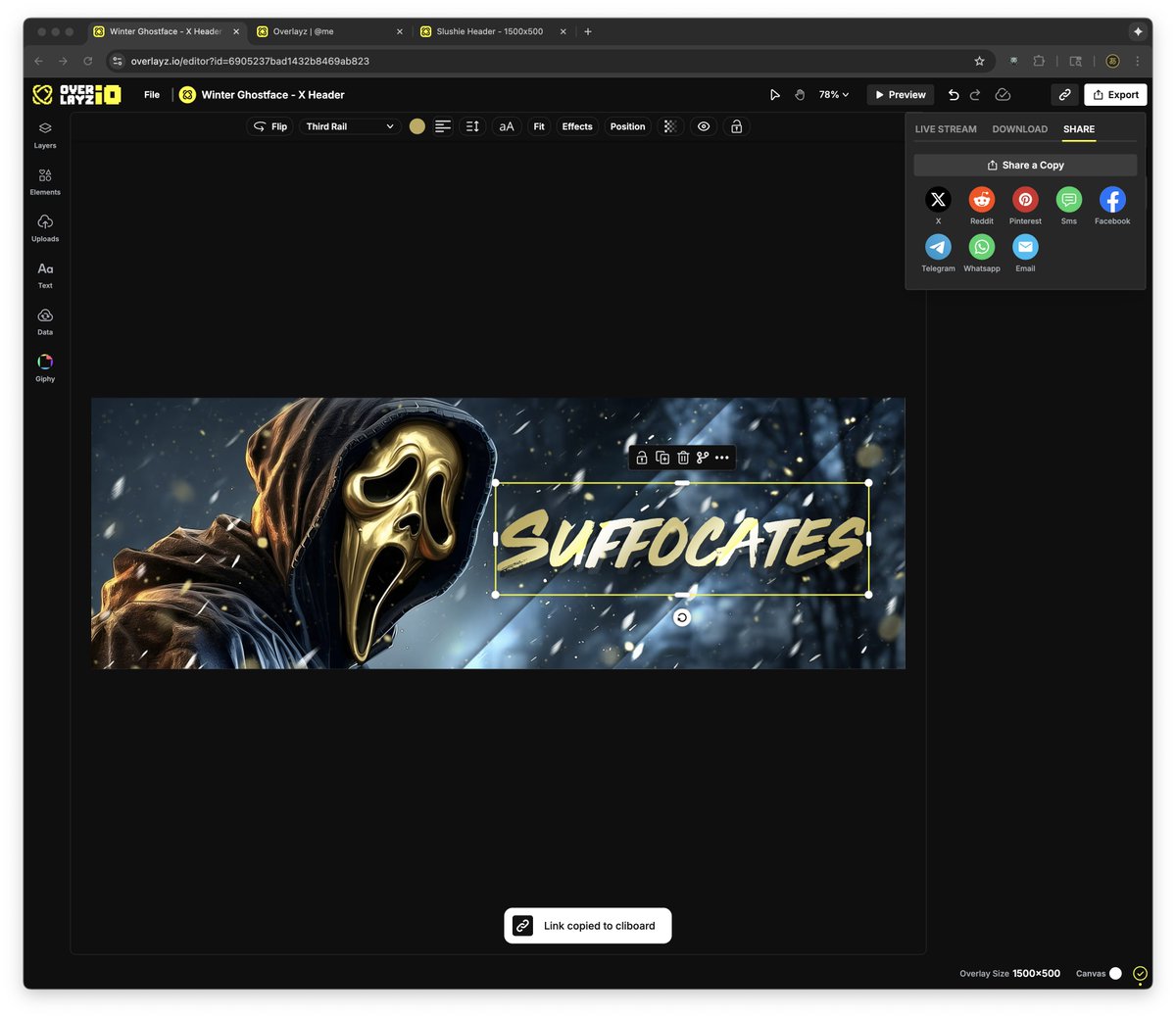This screenshot has width=1176, height=1018.
Task: Click the Link copied to cliboard toast
Action: 588,926
